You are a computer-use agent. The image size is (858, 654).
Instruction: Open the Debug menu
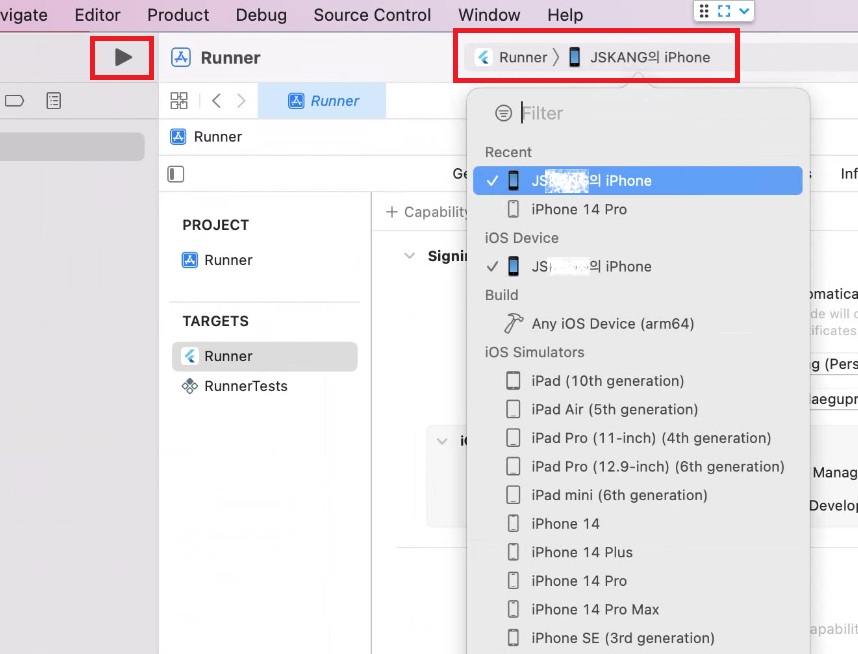coord(261,15)
